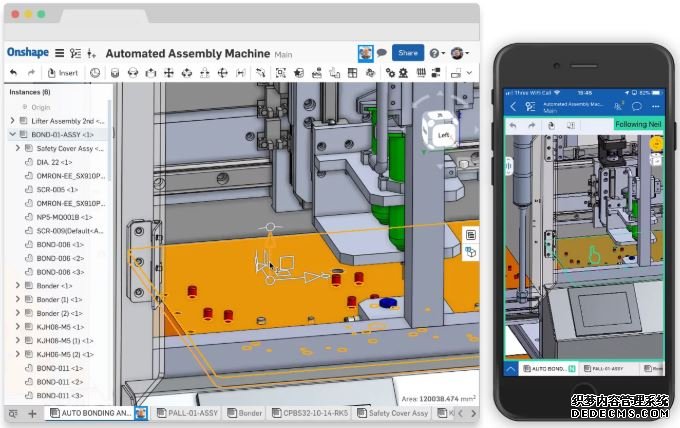Switch to the Safety Cover Assy tab

(393, 413)
